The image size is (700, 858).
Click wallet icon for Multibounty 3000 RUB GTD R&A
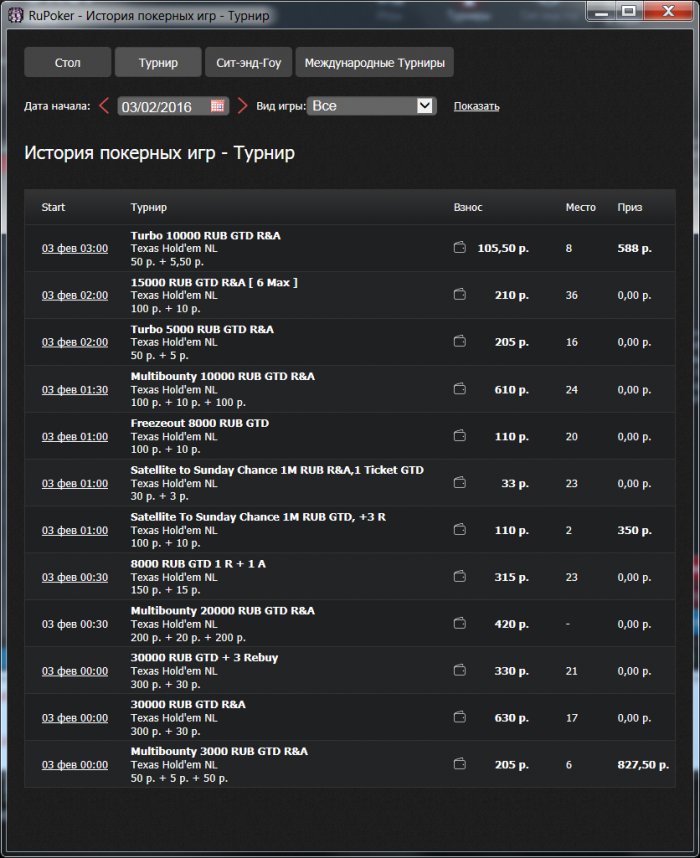click(460, 764)
